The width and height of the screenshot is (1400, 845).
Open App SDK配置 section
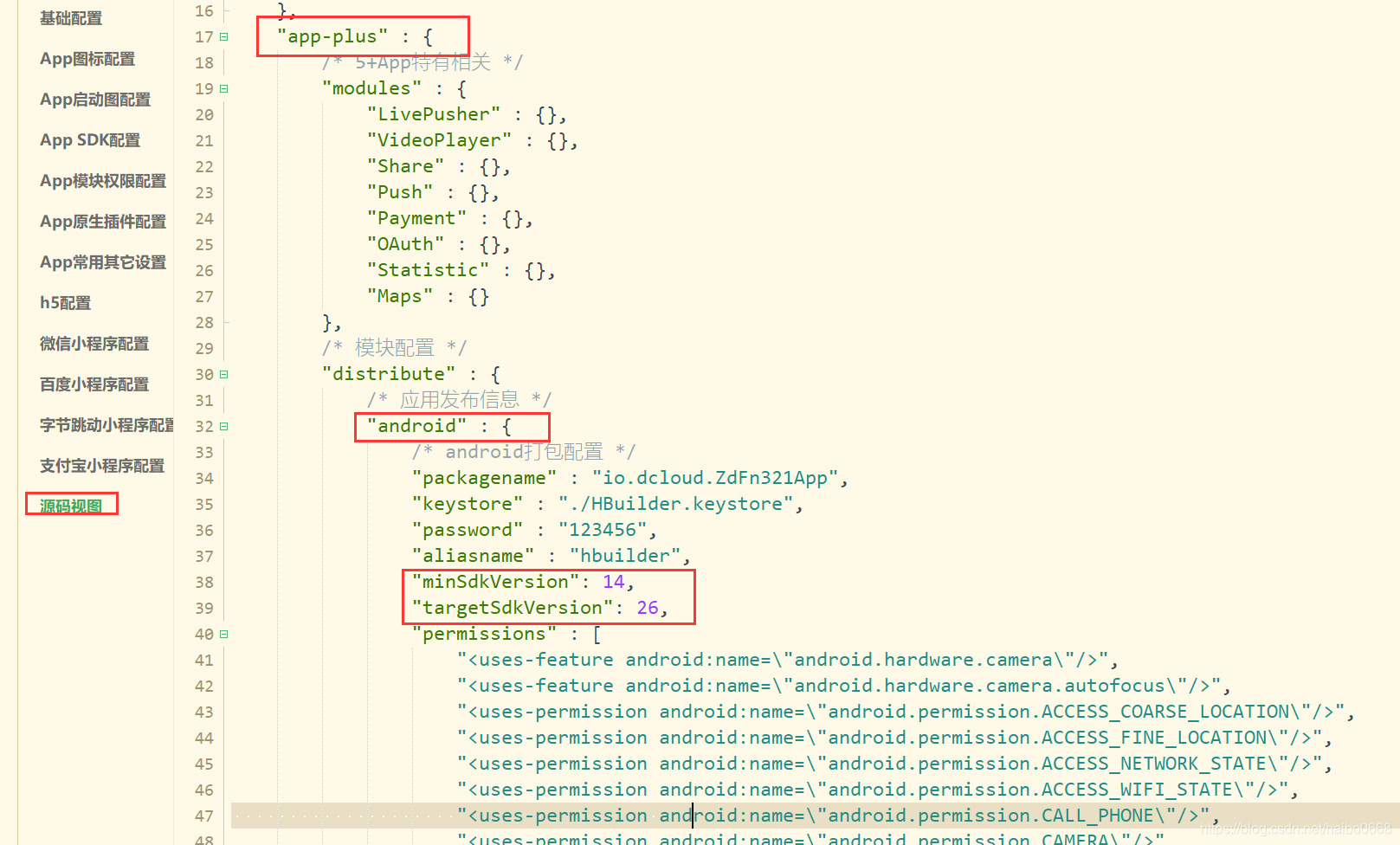(x=90, y=140)
